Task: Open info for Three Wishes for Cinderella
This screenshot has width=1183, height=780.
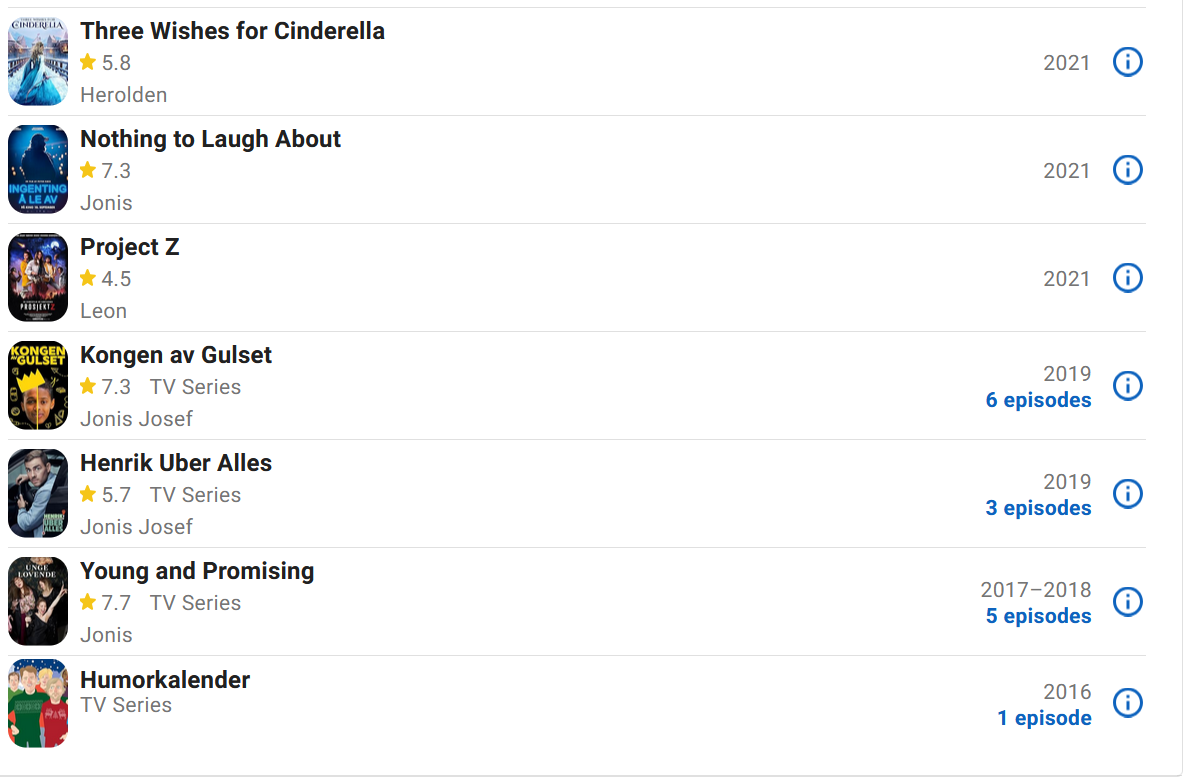Action: pos(1127,62)
